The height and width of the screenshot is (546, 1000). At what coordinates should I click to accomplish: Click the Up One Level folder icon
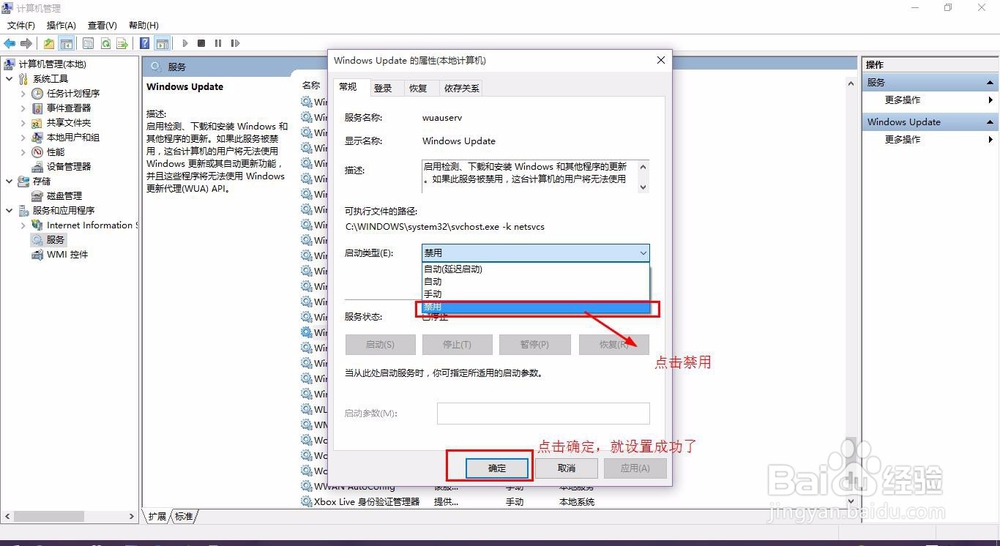[49, 43]
